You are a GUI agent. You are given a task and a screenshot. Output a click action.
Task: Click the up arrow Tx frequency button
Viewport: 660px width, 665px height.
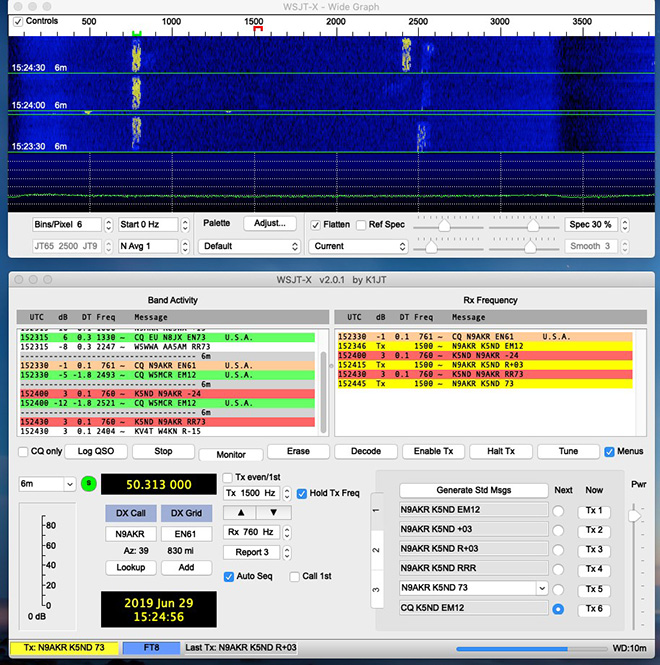tap(240, 512)
